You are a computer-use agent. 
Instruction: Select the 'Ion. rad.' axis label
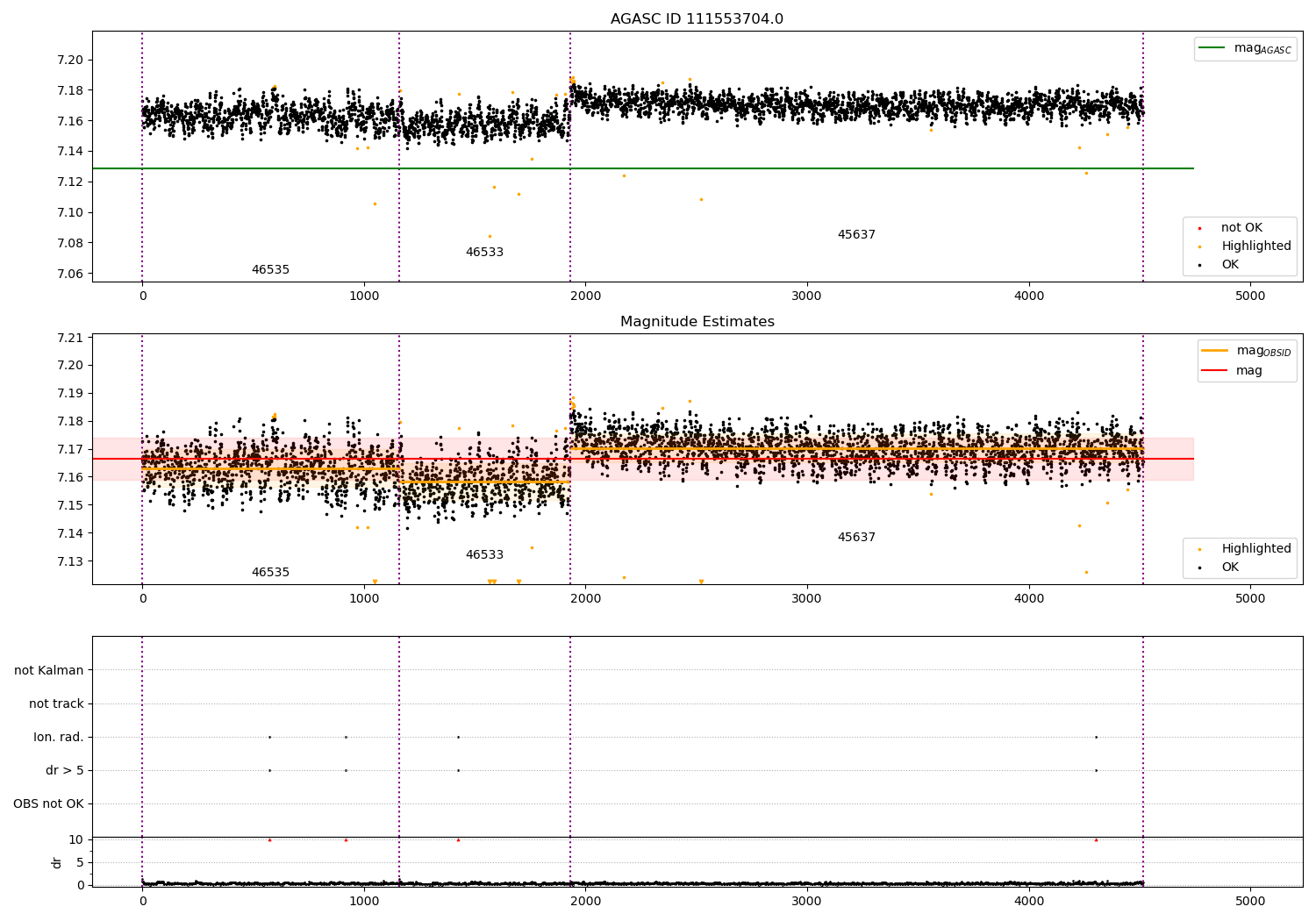point(59,737)
